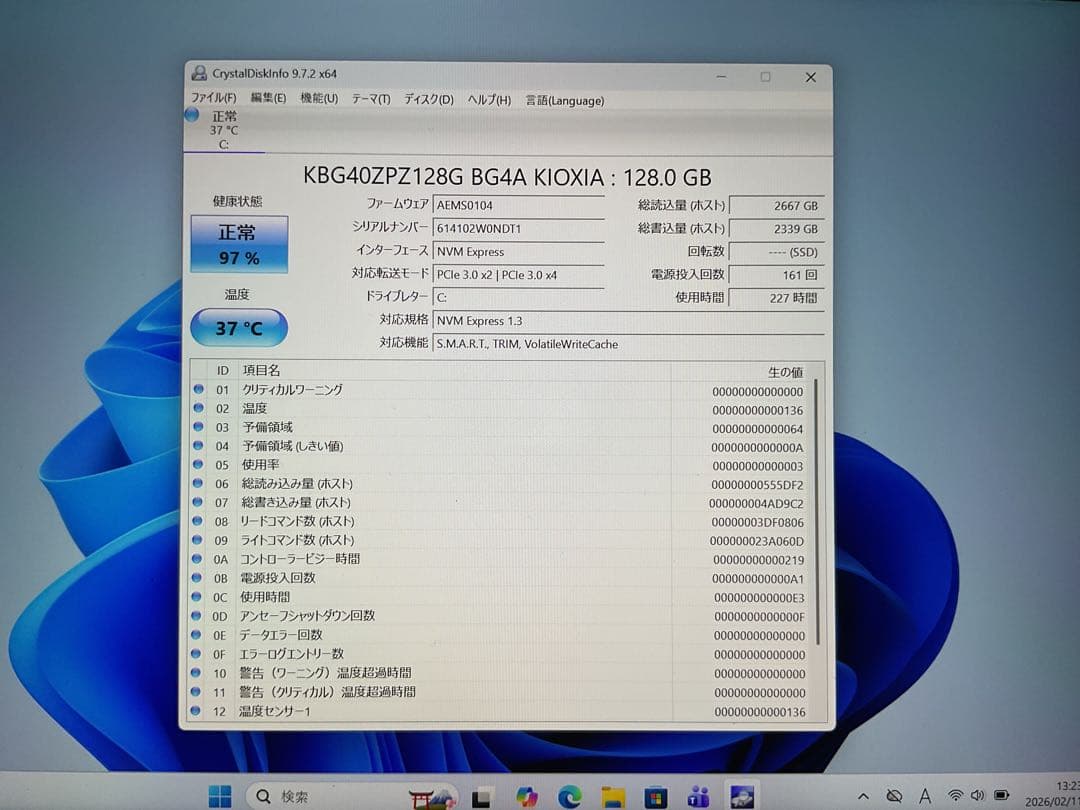Select row 0C 使用時間 in the SMART list

point(501,597)
